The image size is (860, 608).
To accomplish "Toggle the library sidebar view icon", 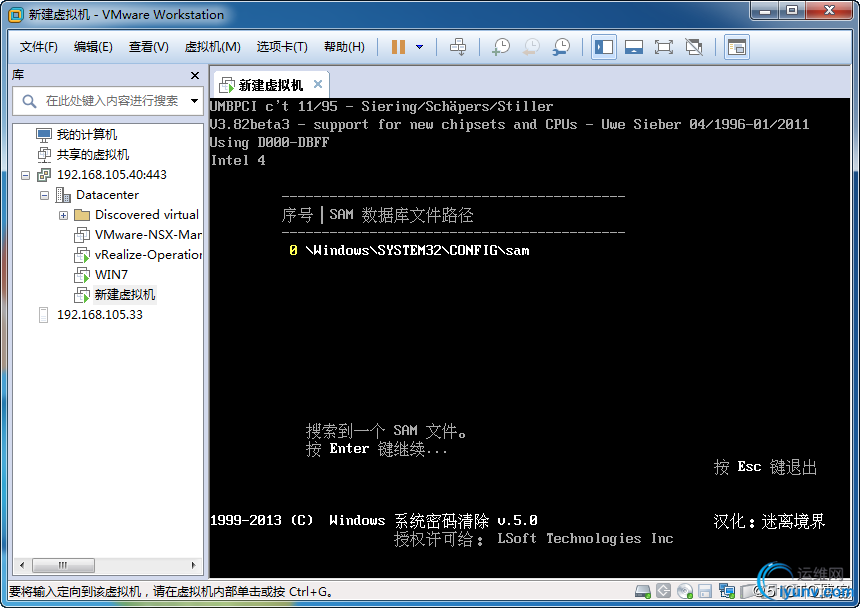I will (x=604, y=47).
